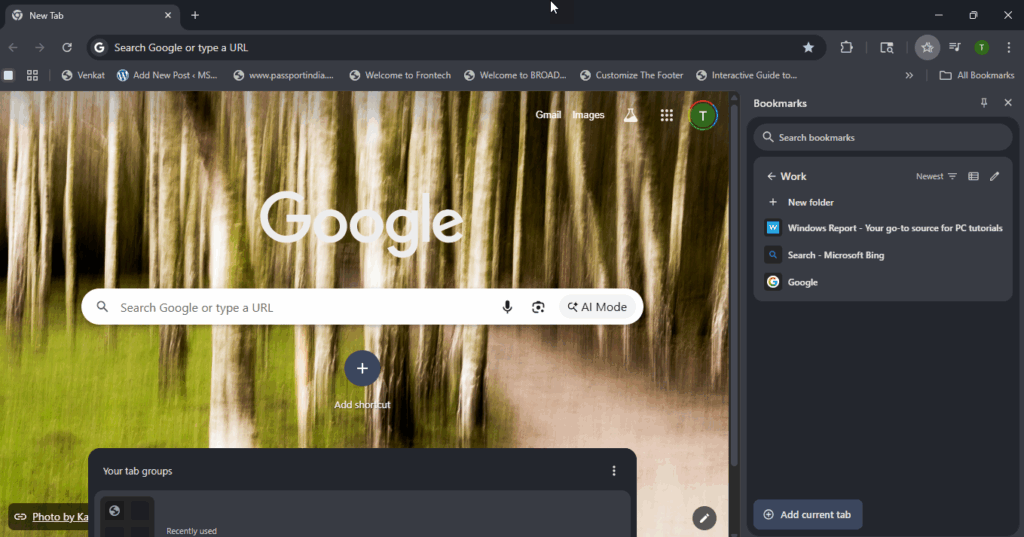Close the Bookmarks side panel

(1008, 103)
